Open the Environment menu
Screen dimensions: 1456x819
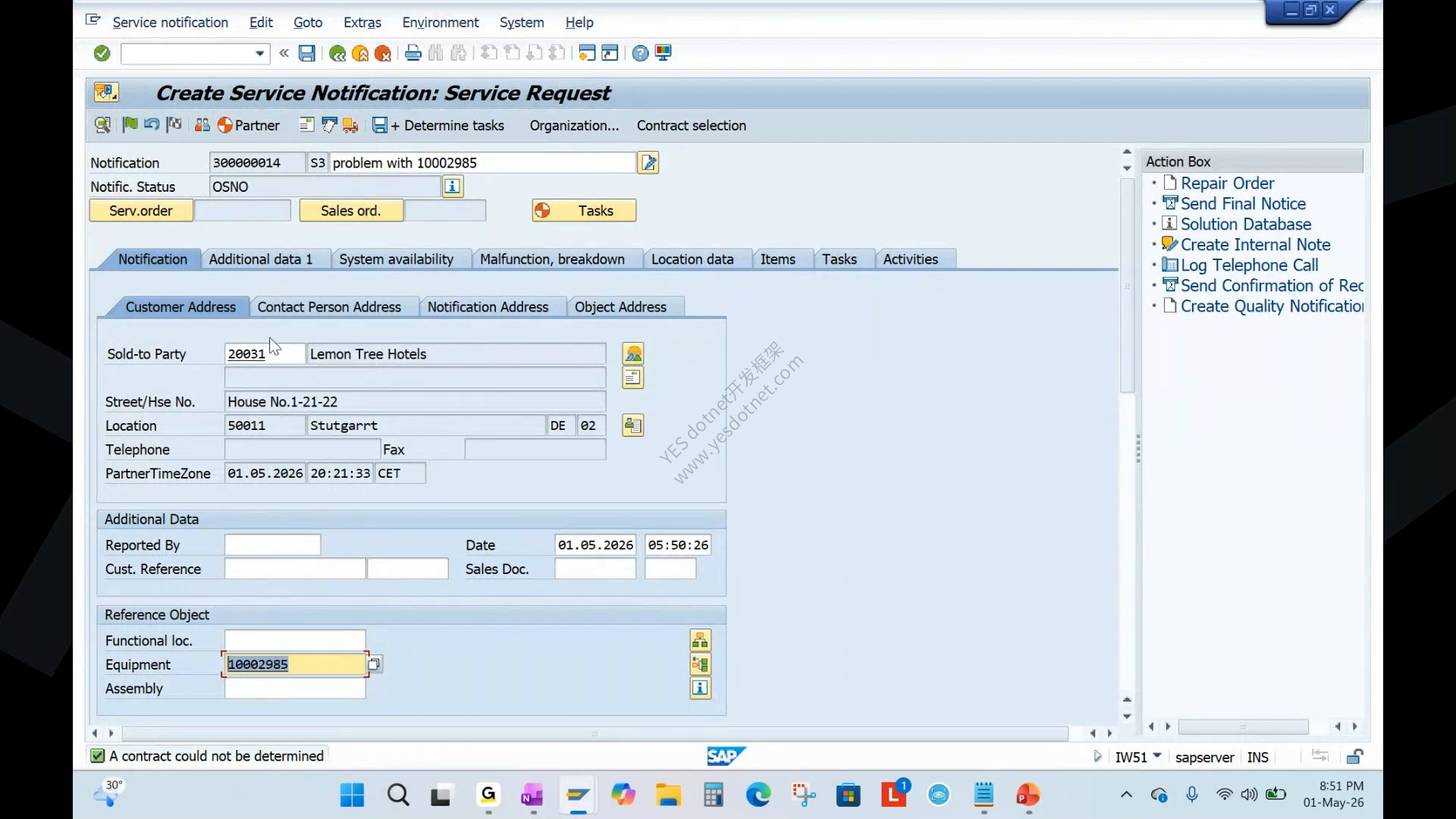point(440,23)
